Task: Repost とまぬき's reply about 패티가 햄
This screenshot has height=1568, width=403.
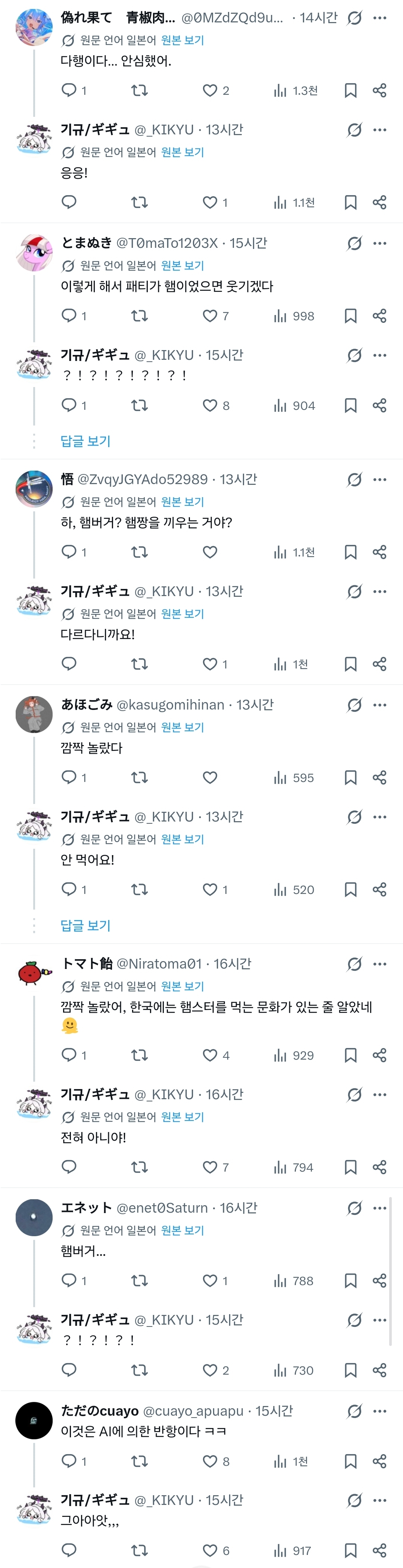Action: point(140,316)
